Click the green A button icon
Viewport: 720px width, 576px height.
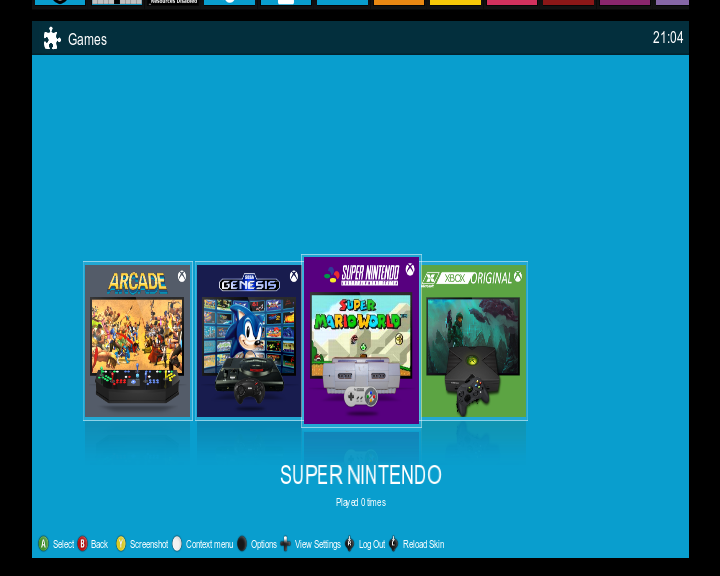pos(44,544)
